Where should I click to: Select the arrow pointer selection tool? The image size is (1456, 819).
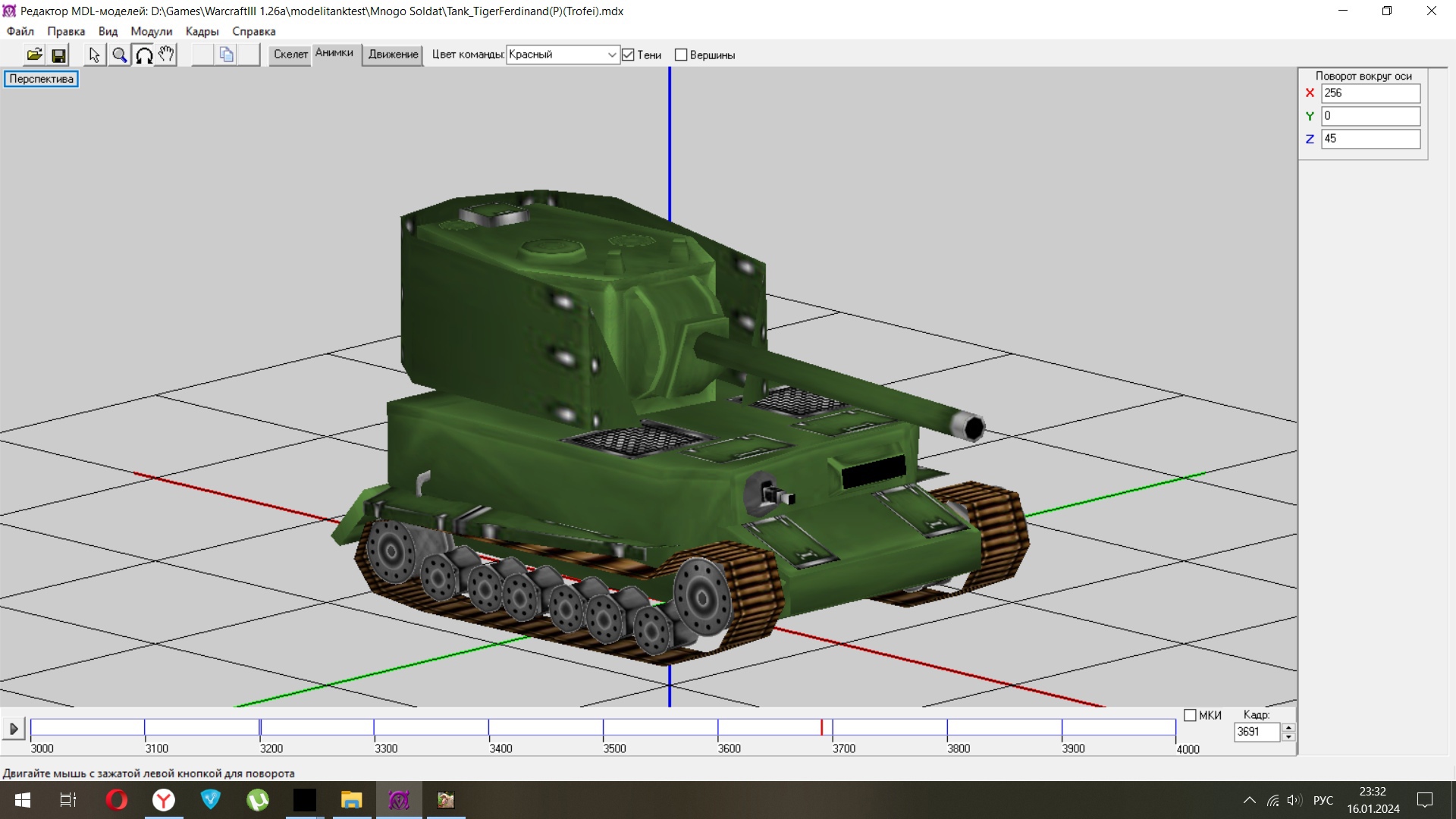tap(94, 55)
